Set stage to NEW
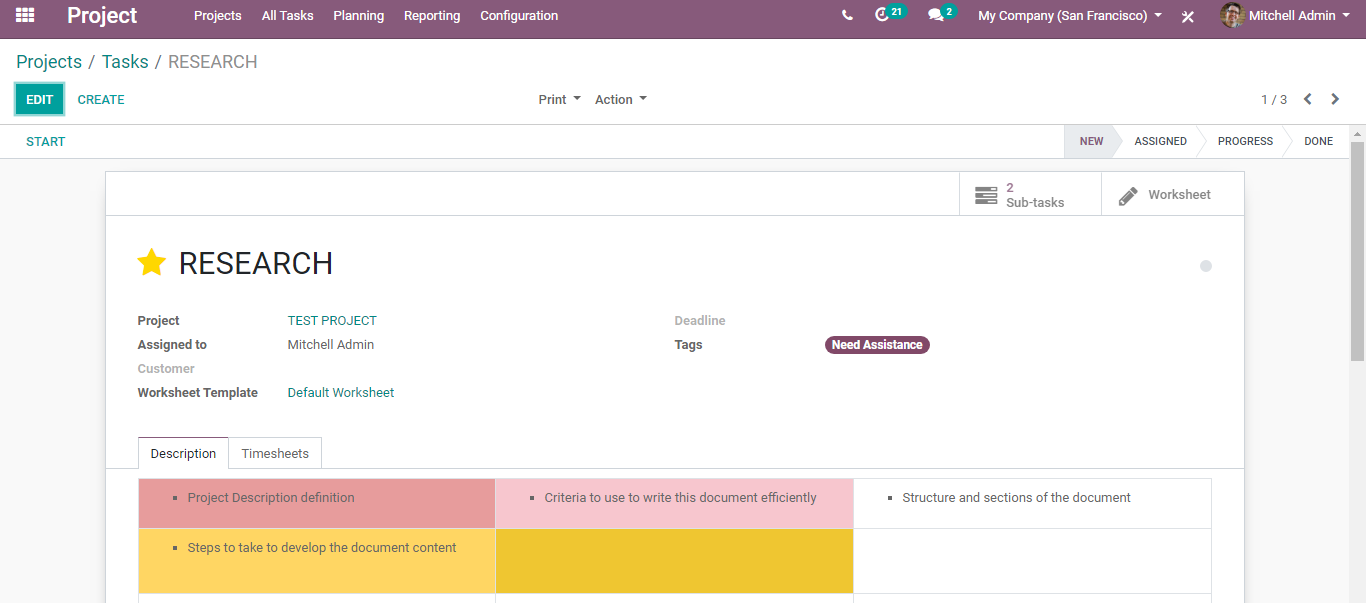This screenshot has height=603, width=1366. pyautogui.click(x=1091, y=141)
